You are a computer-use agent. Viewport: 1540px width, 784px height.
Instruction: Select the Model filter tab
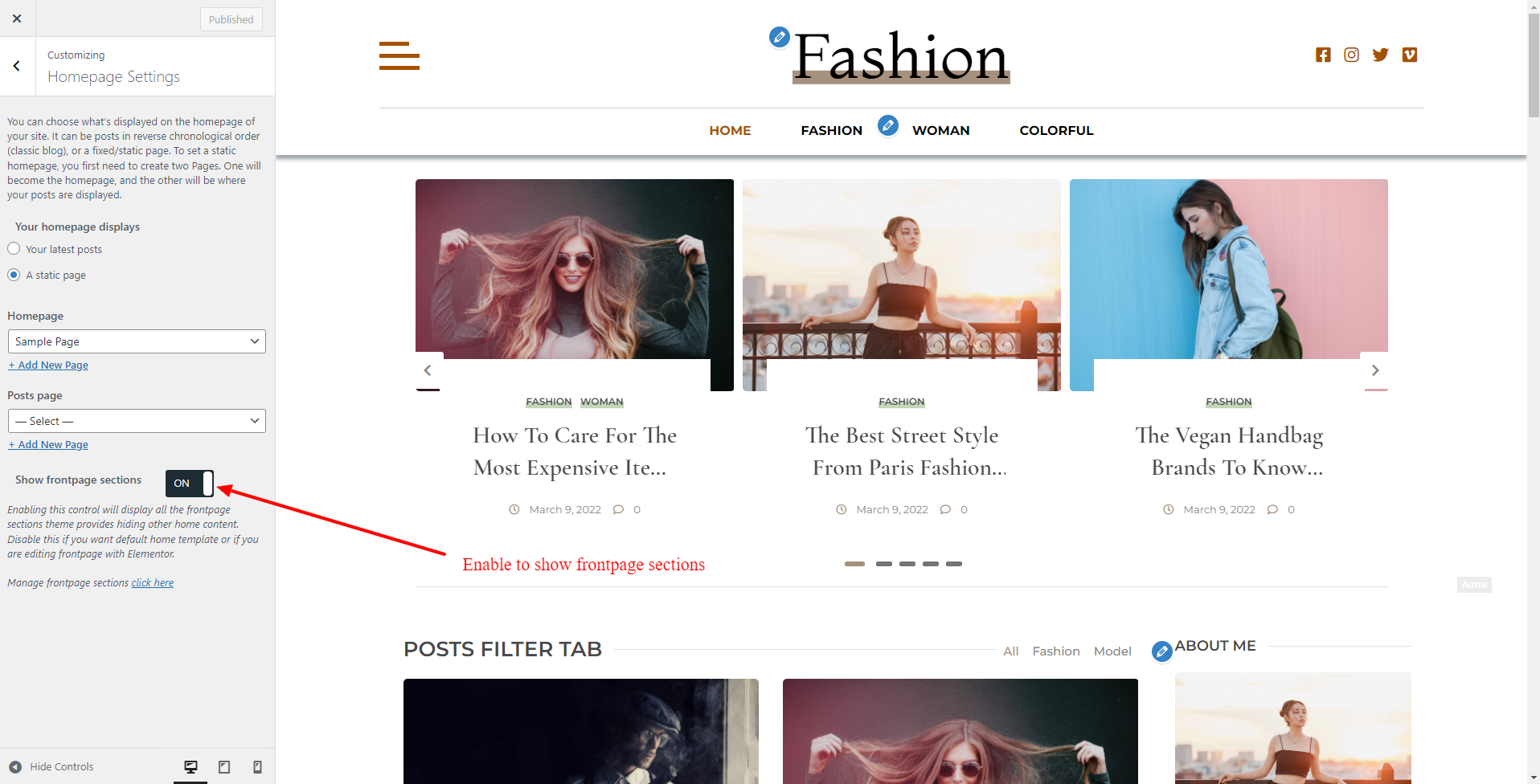1112,651
